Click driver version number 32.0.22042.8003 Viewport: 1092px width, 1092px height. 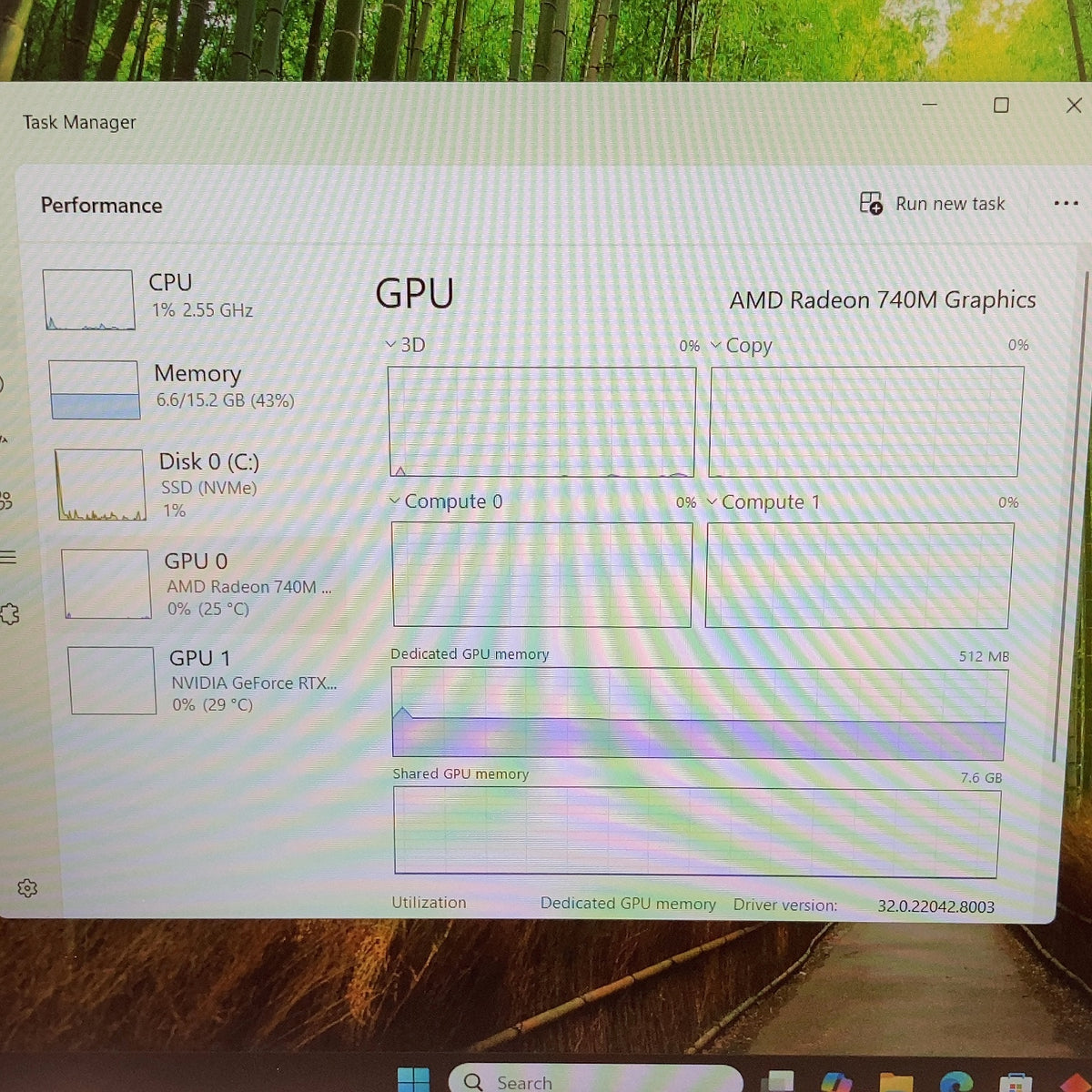pyautogui.click(x=935, y=906)
